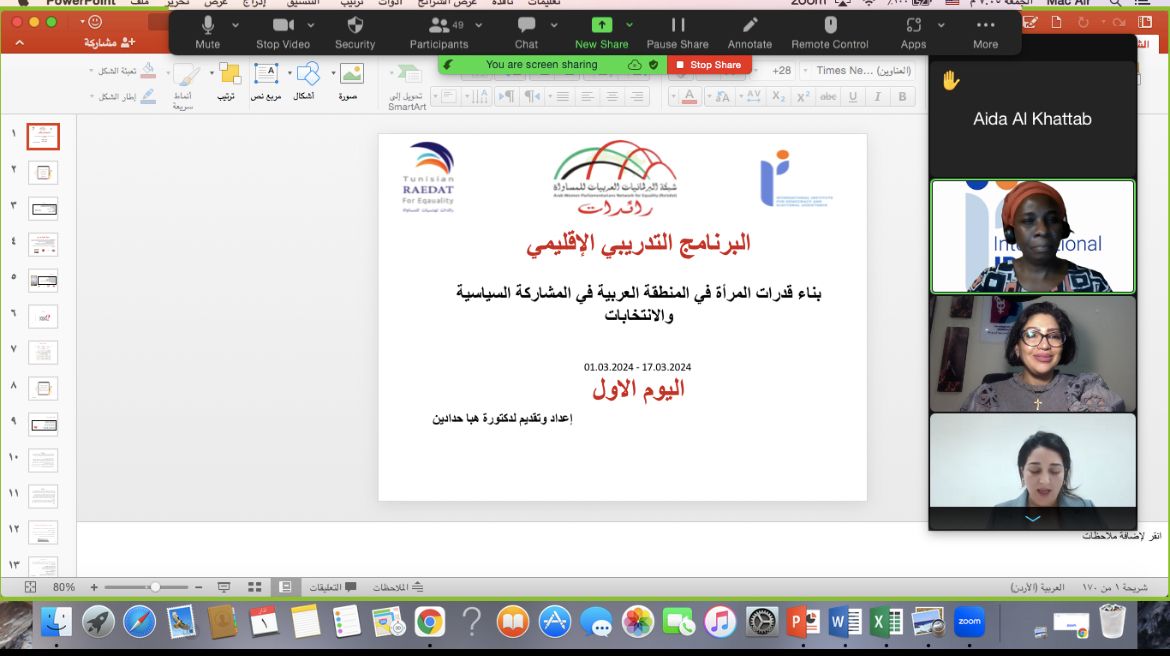Select slide 5 thumbnail
Viewport: 1170px width, 656px height.
pos(43,281)
